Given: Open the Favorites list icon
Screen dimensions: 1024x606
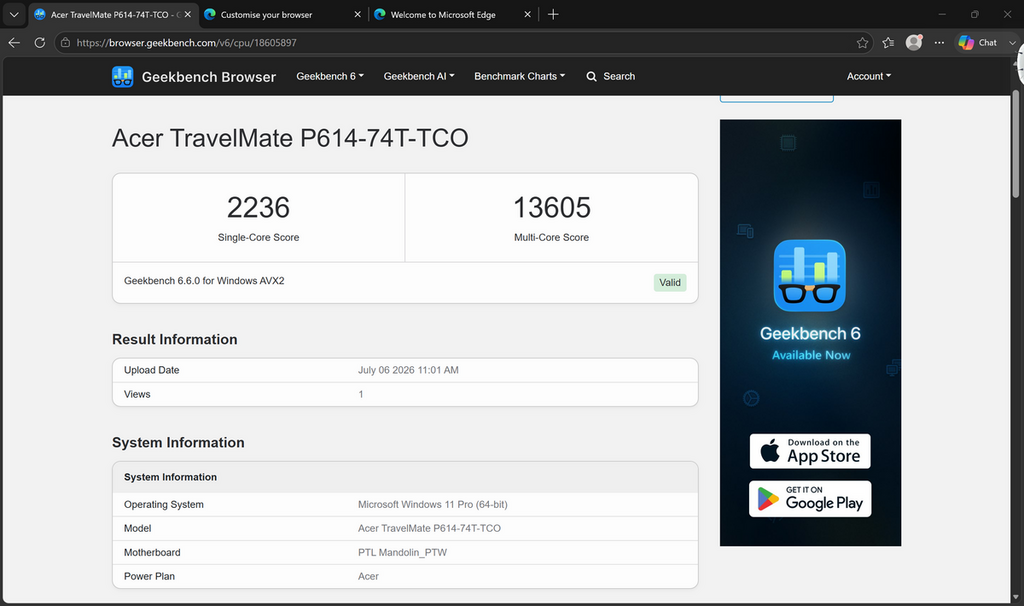Looking at the screenshot, I should point(888,42).
